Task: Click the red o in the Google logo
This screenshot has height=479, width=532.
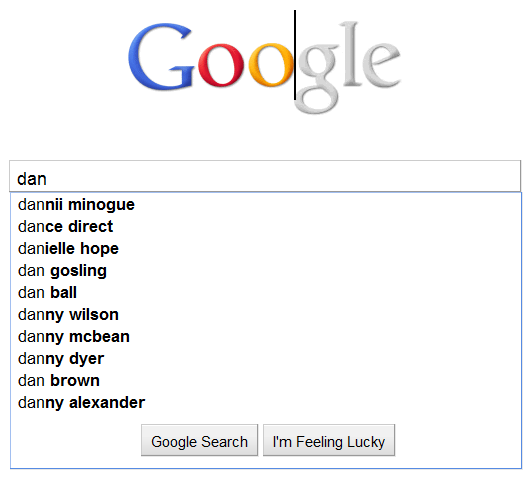Action: click(x=221, y=65)
